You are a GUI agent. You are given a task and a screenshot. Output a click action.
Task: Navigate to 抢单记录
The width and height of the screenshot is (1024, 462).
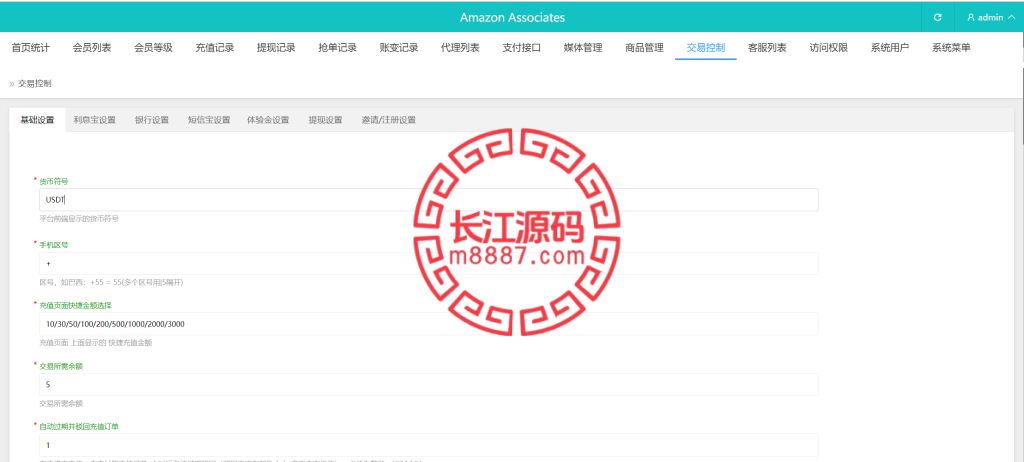point(338,48)
